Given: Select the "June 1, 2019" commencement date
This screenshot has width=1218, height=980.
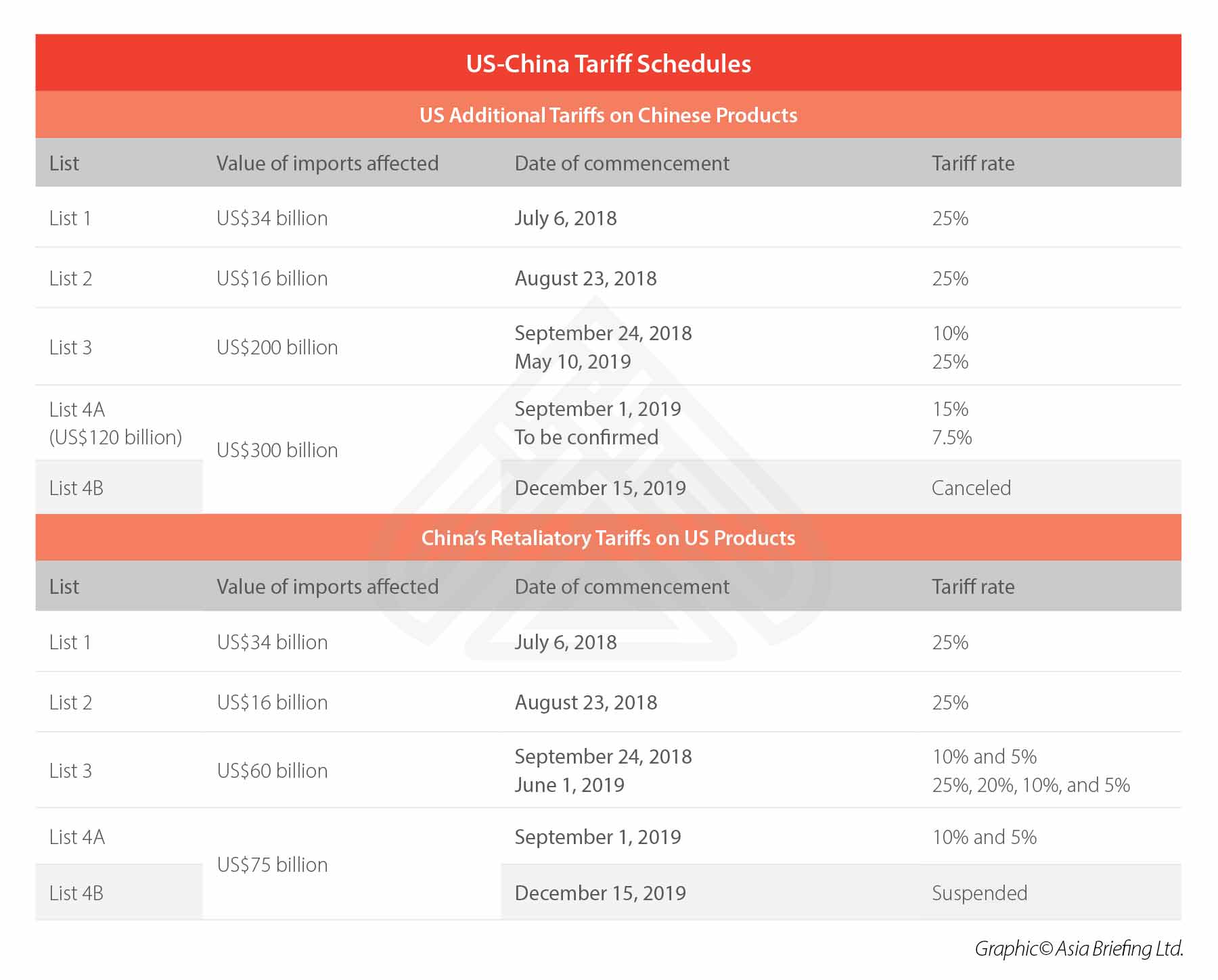Looking at the screenshot, I should [569, 785].
